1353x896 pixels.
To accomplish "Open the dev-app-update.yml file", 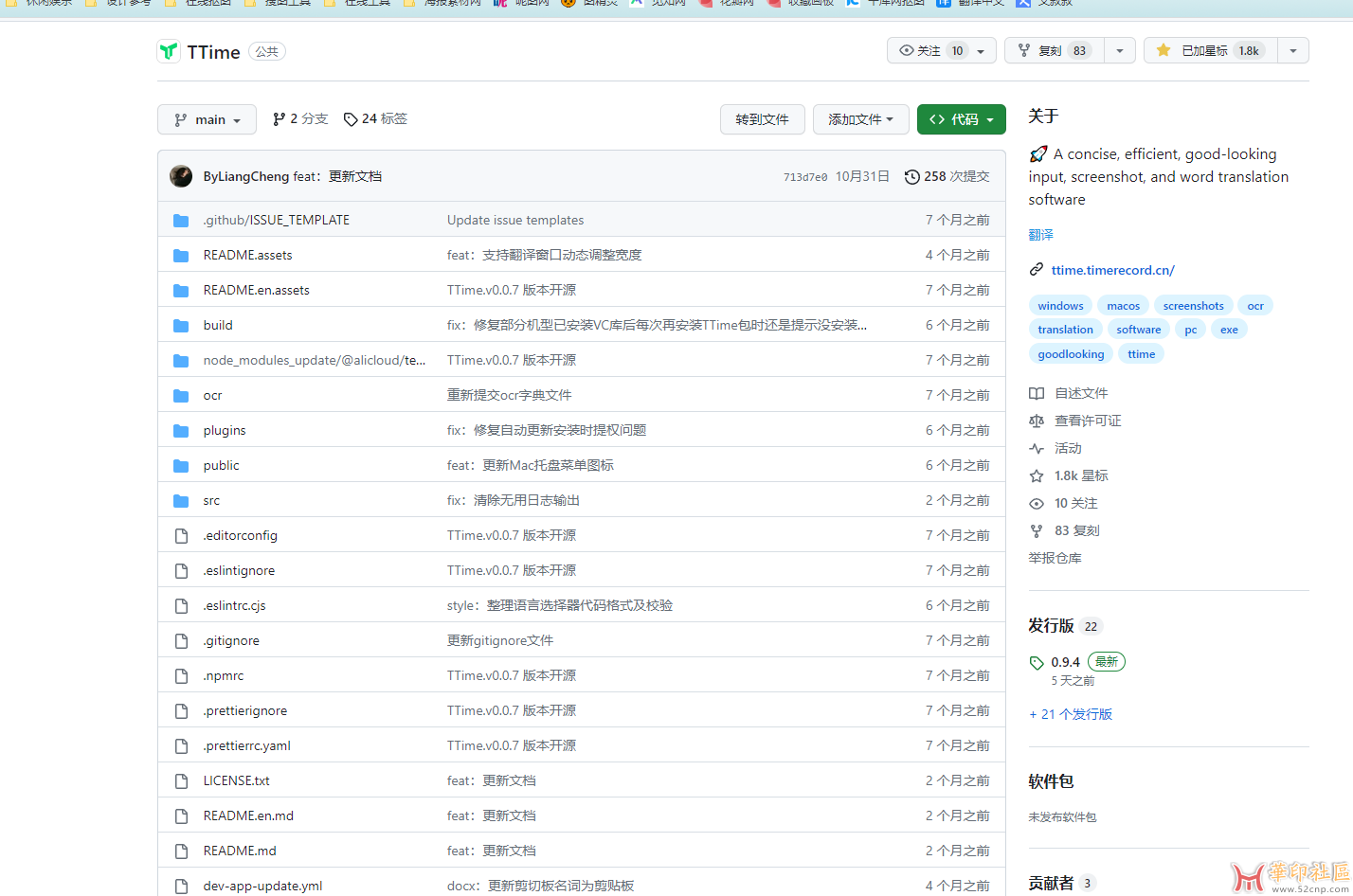I will click(262, 886).
